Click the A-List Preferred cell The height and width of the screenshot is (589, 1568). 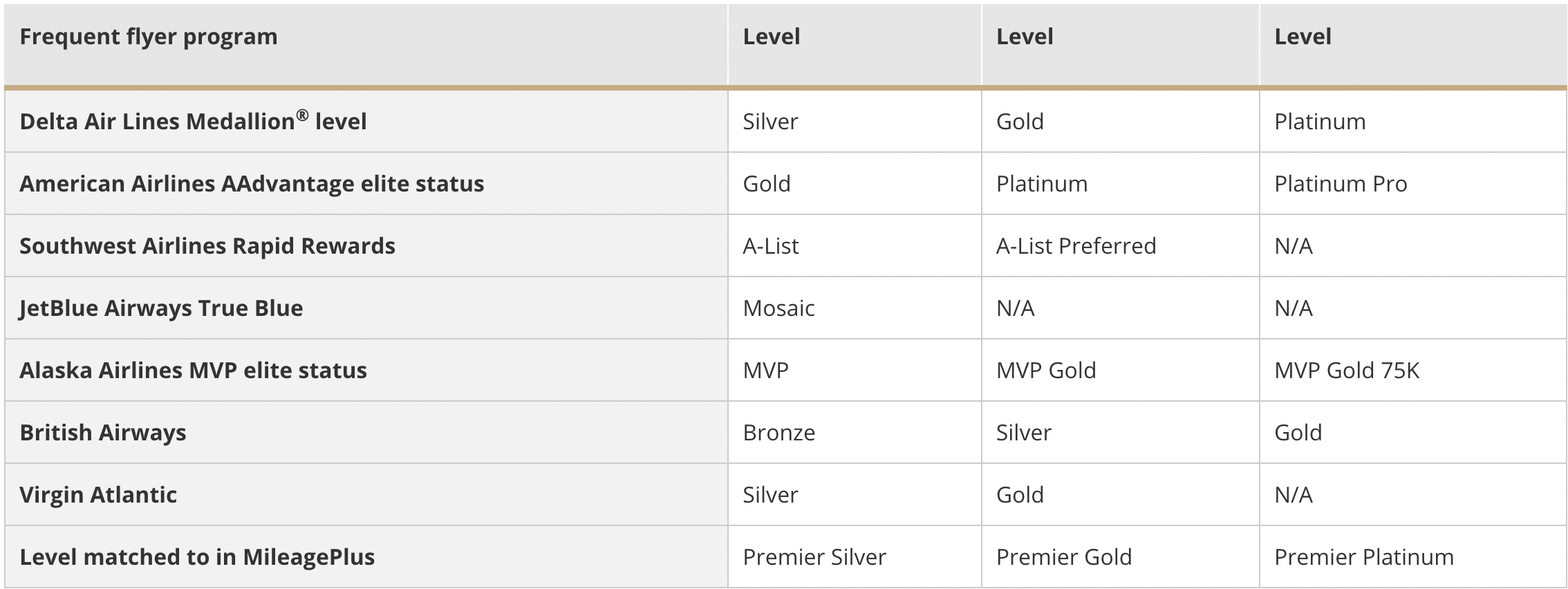point(1120,245)
